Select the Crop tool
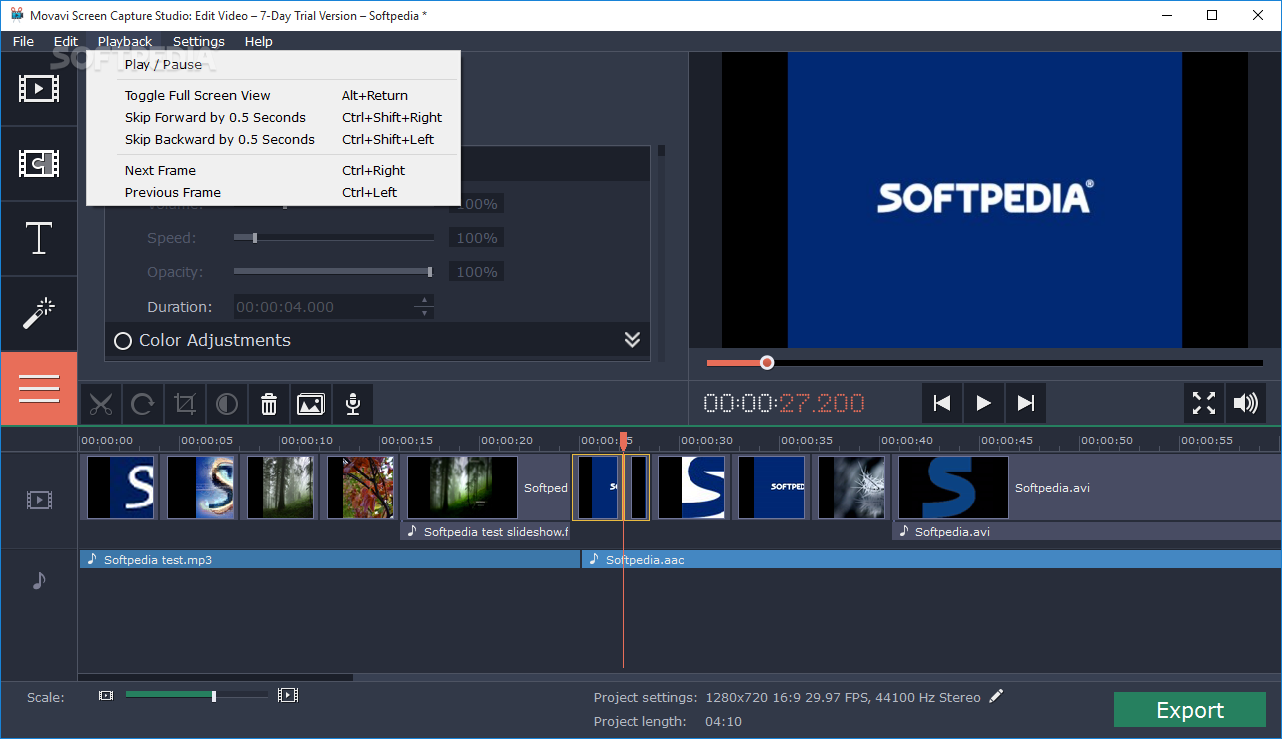The height and width of the screenshot is (739, 1282). (x=185, y=404)
